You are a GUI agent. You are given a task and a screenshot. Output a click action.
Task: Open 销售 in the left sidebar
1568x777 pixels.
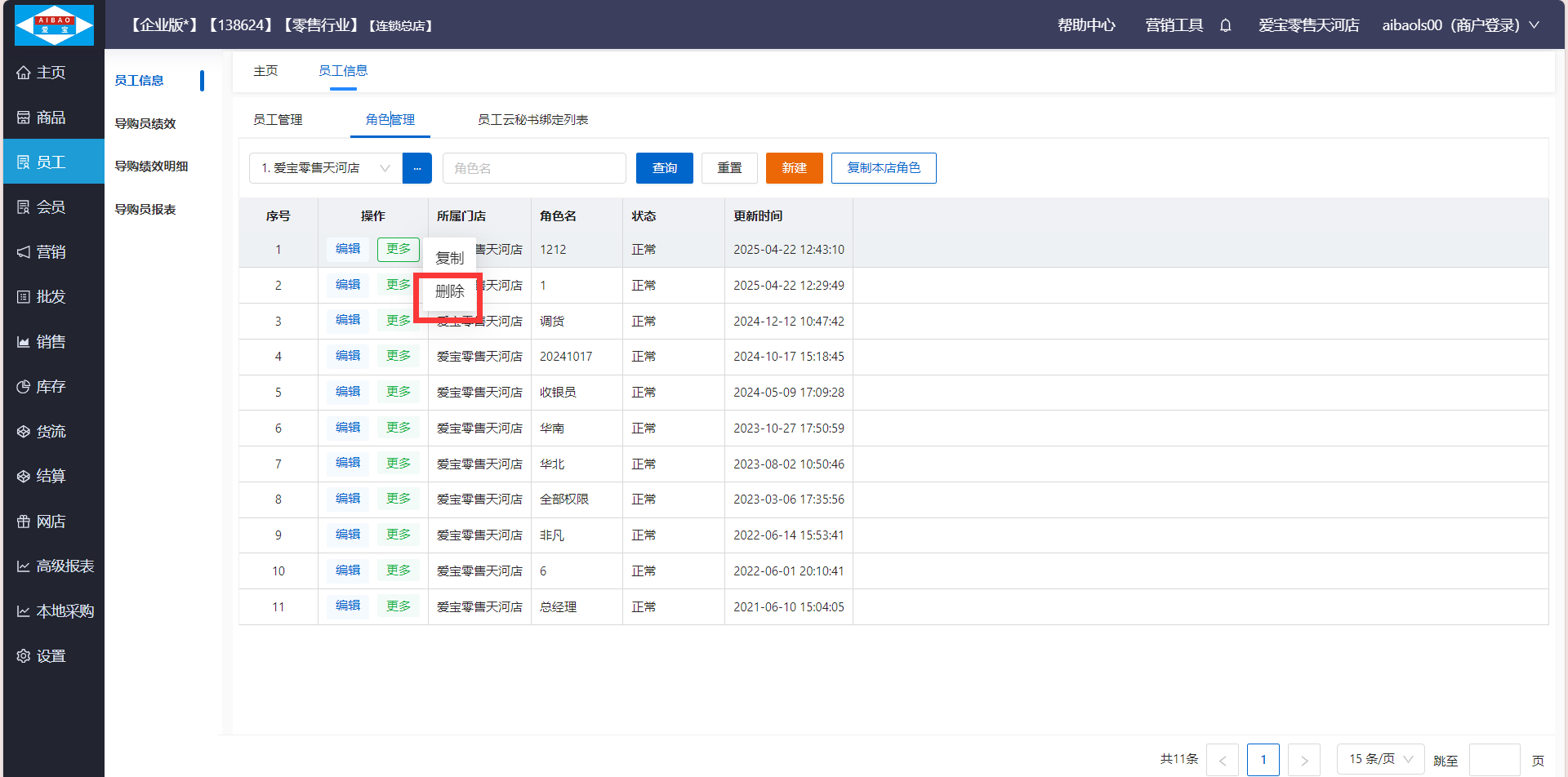[x=54, y=342]
